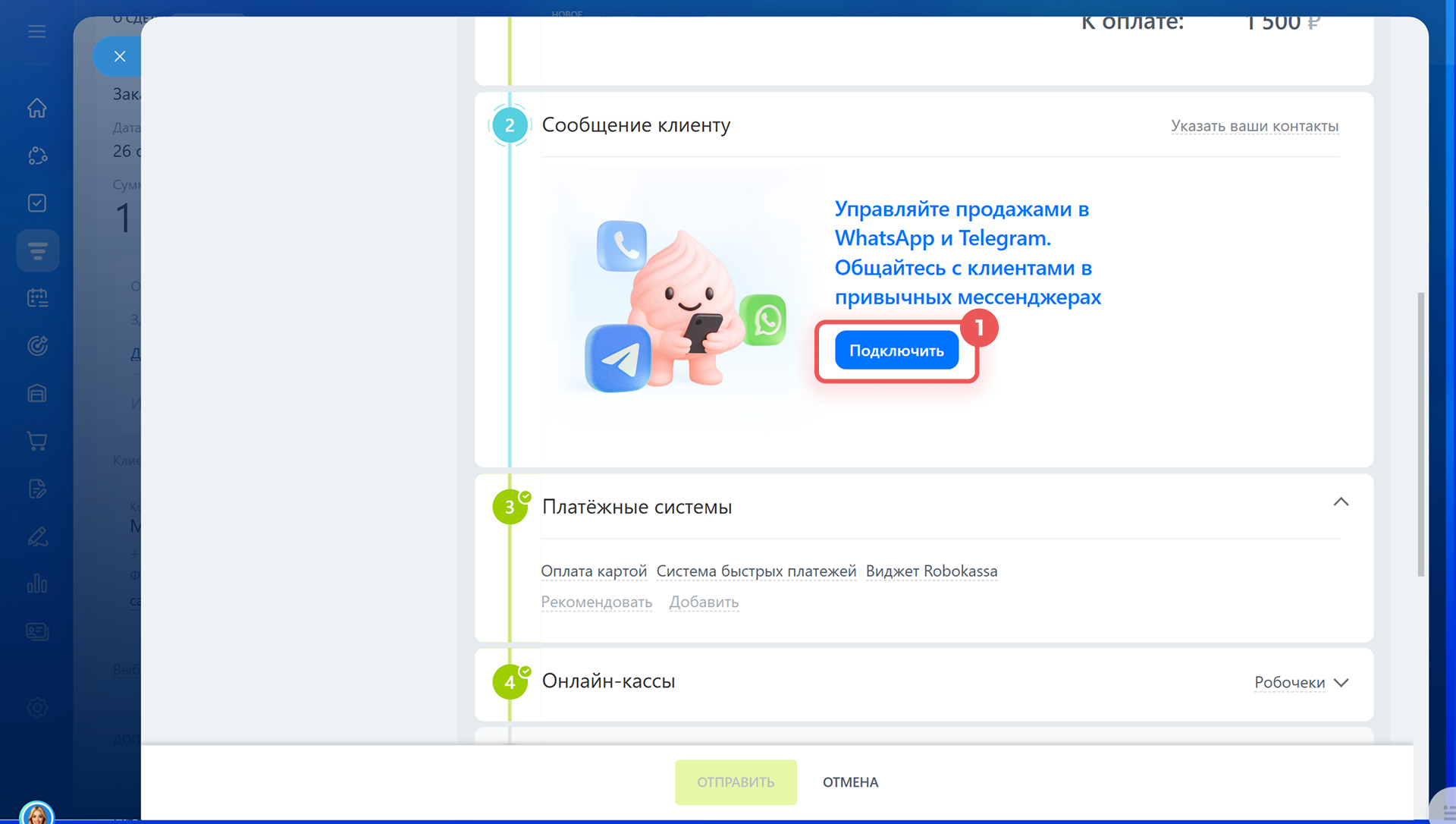Go to the home icon in sidebar
The image size is (1456, 824).
tap(36, 108)
